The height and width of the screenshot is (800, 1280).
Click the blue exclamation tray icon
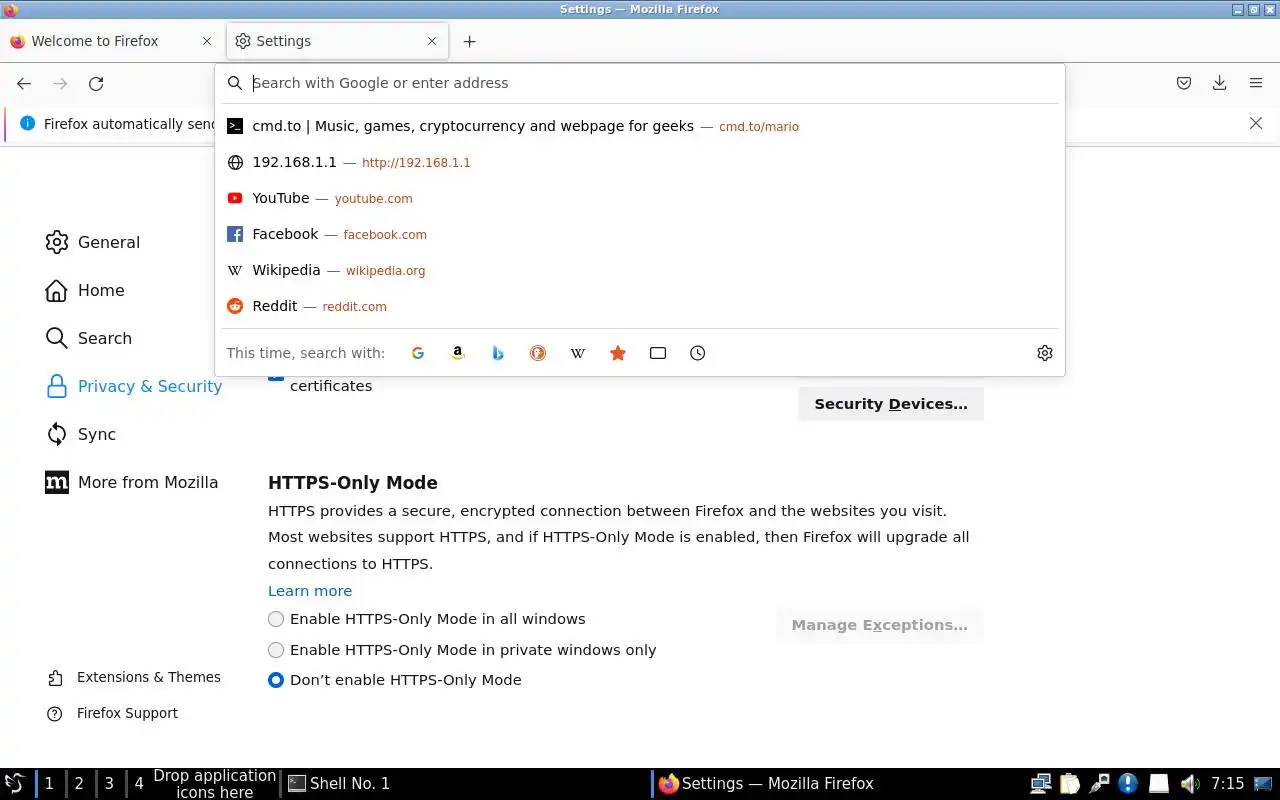pos(1128,784)
